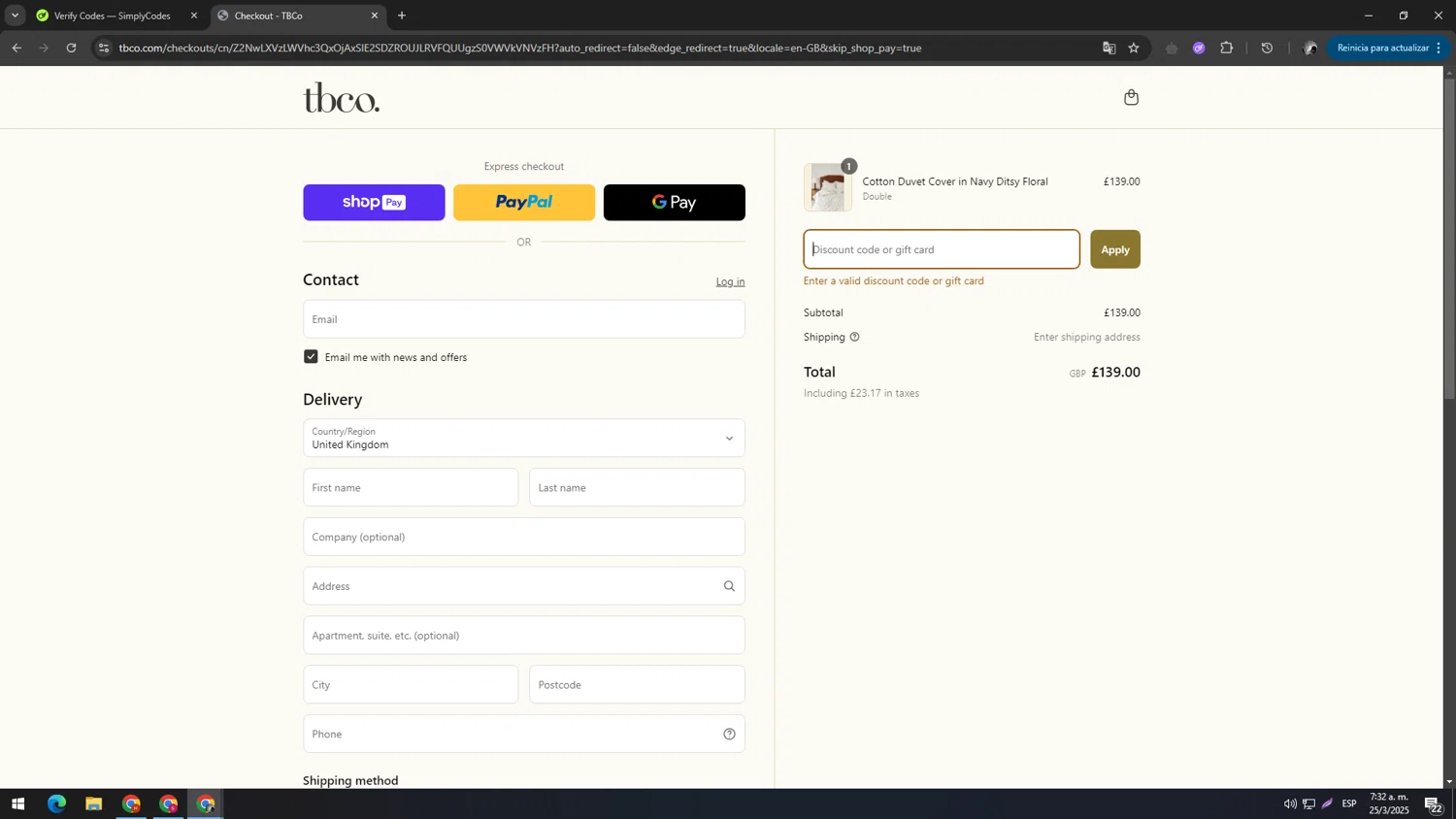
Task: Click the address search magnifier icon
Action: 729,586
